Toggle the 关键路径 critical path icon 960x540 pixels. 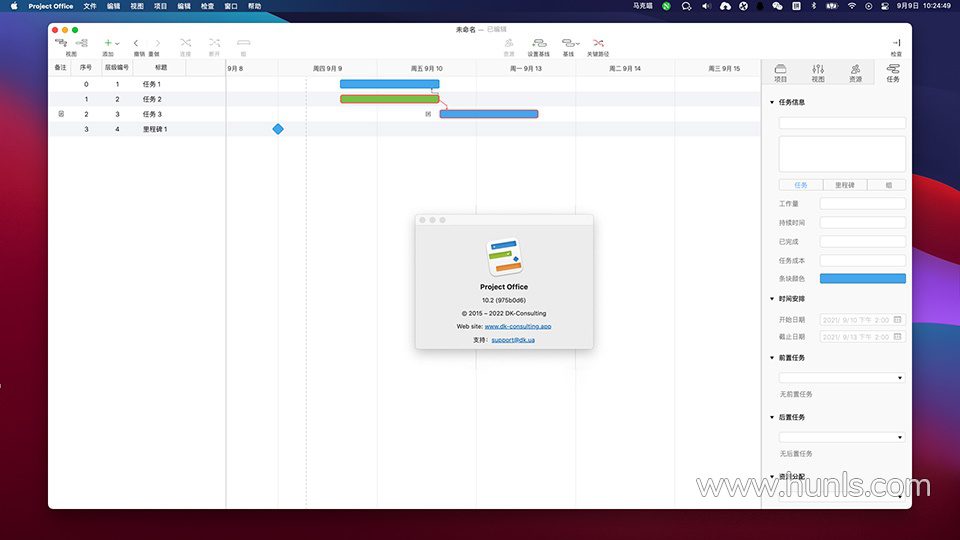coord(598,43)
